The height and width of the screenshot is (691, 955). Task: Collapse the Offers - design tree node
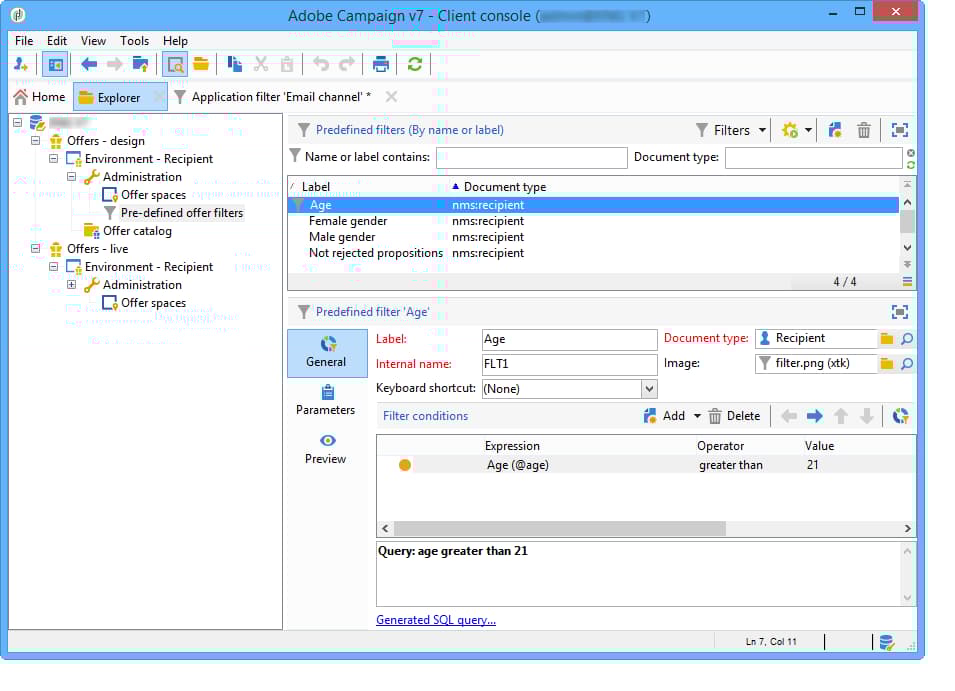[36, 141]
